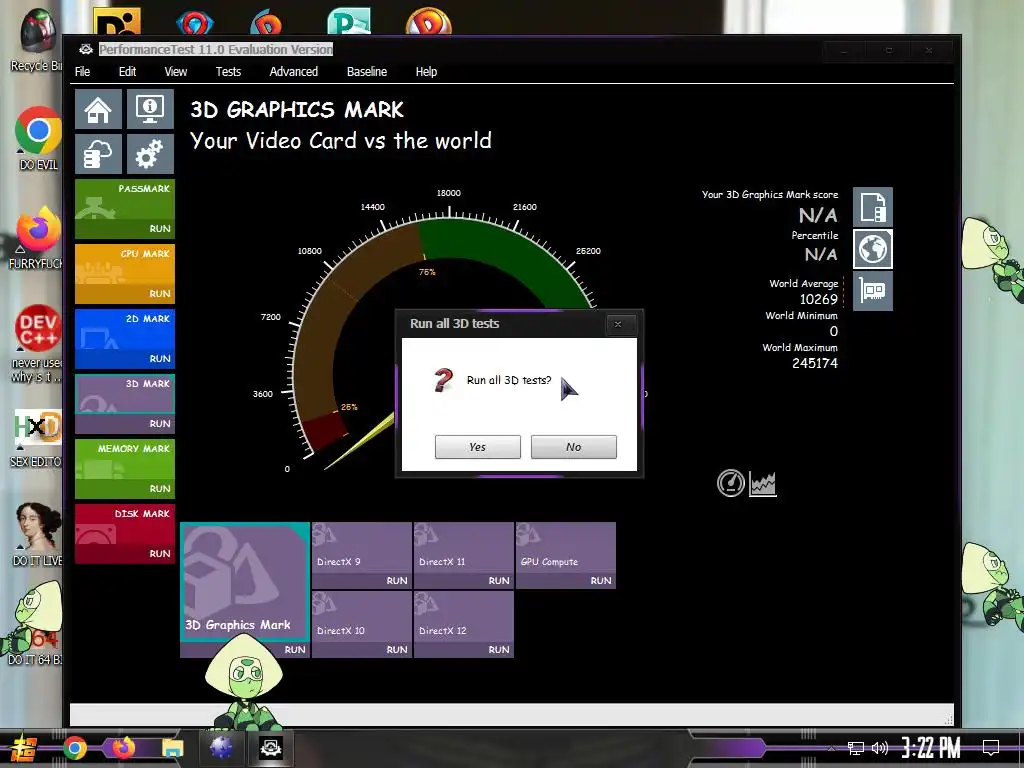This screenshot has width=1024, height=768.
Task: Click the 3:22 PM taskbar clock
Action: (931, 748)
